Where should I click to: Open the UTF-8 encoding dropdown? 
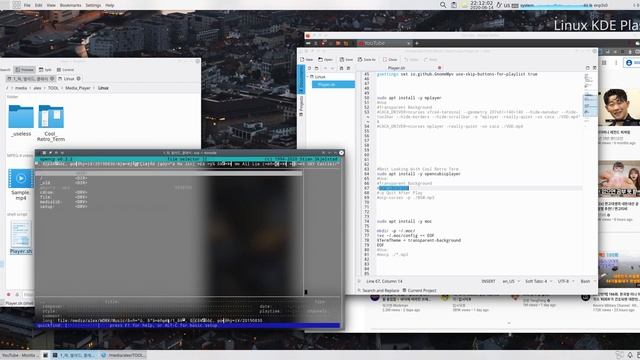pyautogui.click(x=566, y=281)
